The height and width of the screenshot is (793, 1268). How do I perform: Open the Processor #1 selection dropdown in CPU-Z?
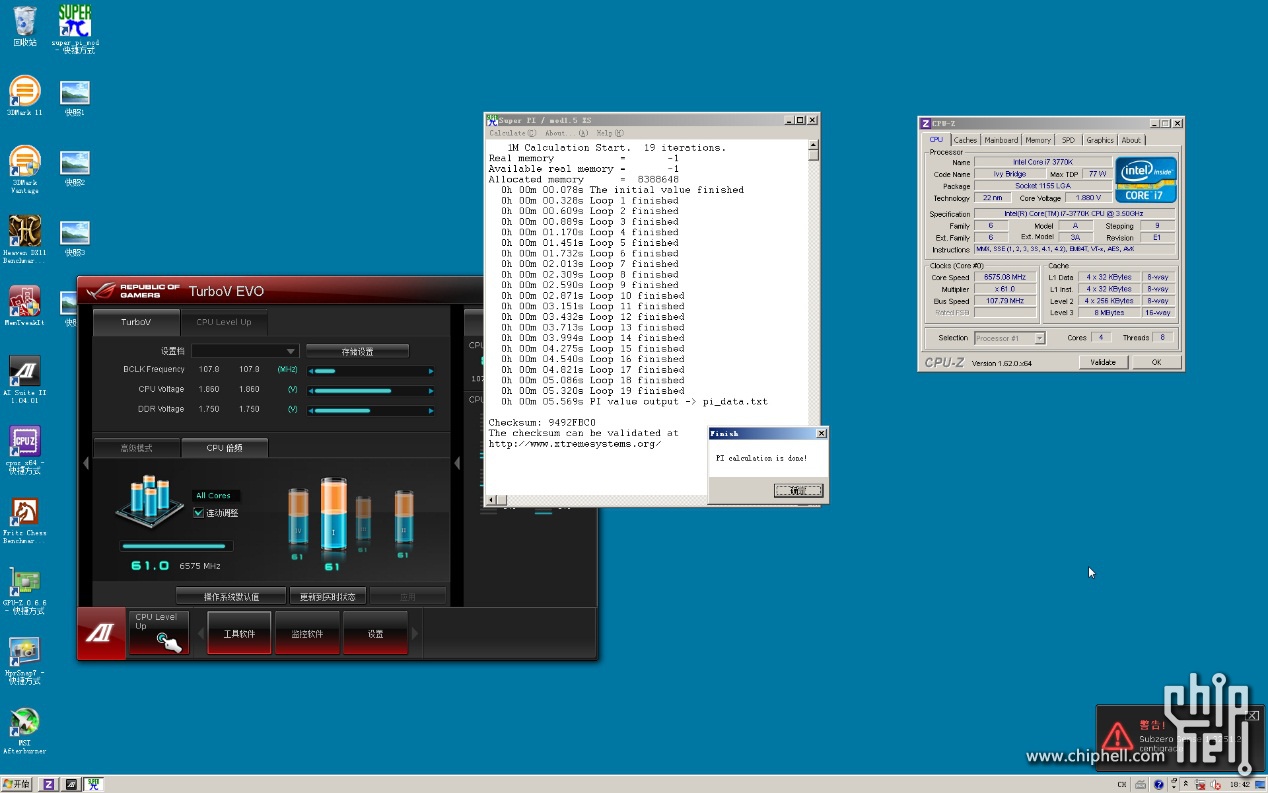pos(1010,338)
